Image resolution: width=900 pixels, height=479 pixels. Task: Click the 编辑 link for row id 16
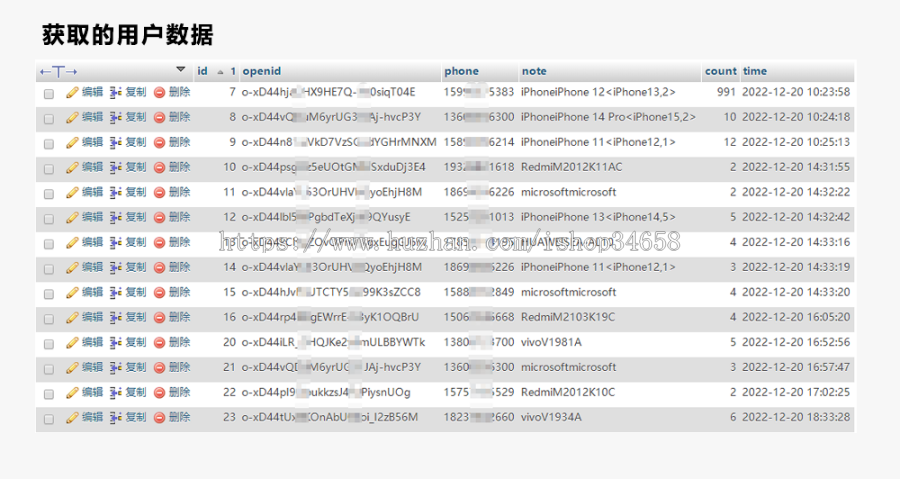point(92,318)
